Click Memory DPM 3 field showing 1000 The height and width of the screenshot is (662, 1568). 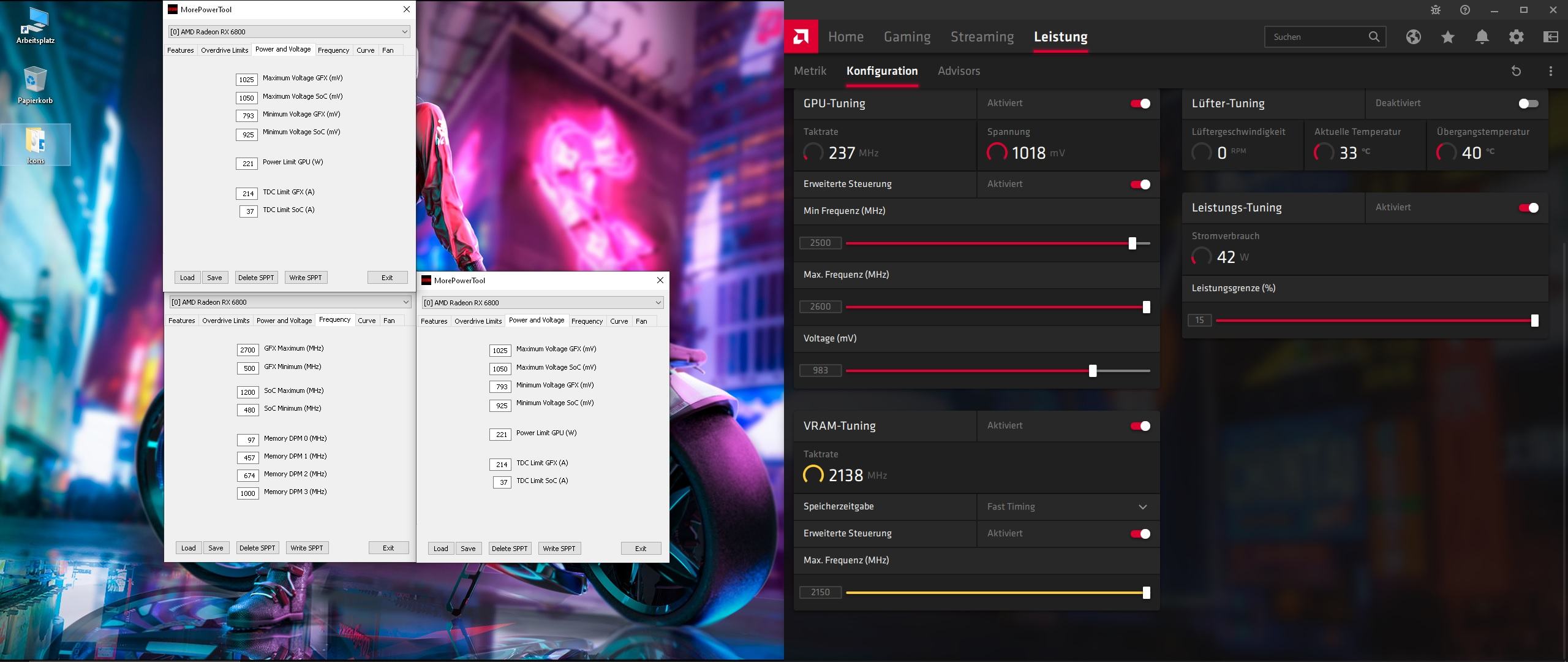[x=247, y=493]
